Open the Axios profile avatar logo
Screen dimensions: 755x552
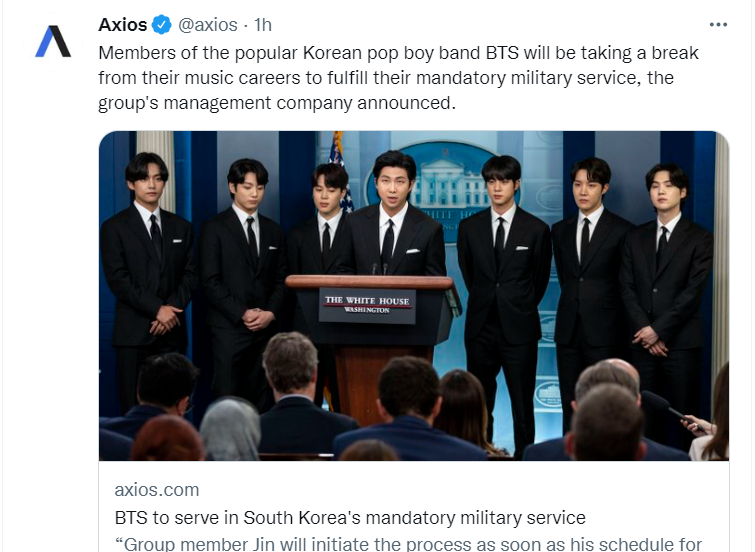pyautogui.click(x=53, y=41)
